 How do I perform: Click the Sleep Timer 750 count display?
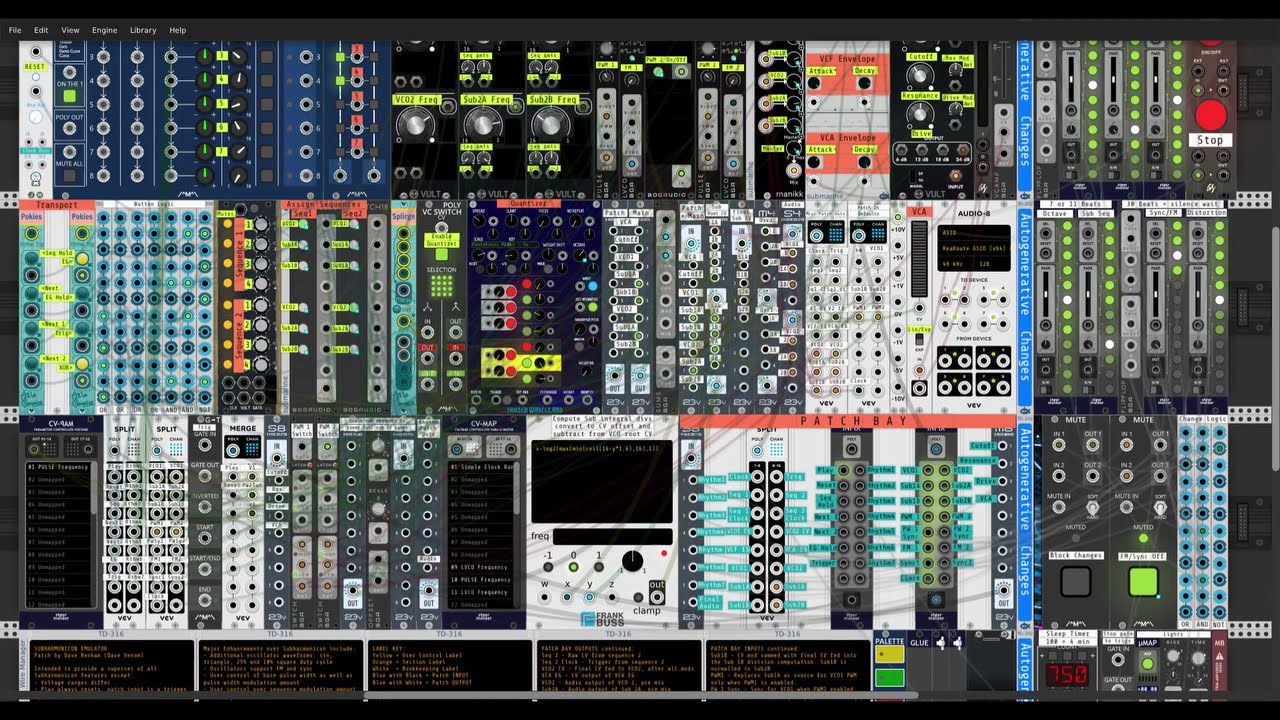(1066, 675)
